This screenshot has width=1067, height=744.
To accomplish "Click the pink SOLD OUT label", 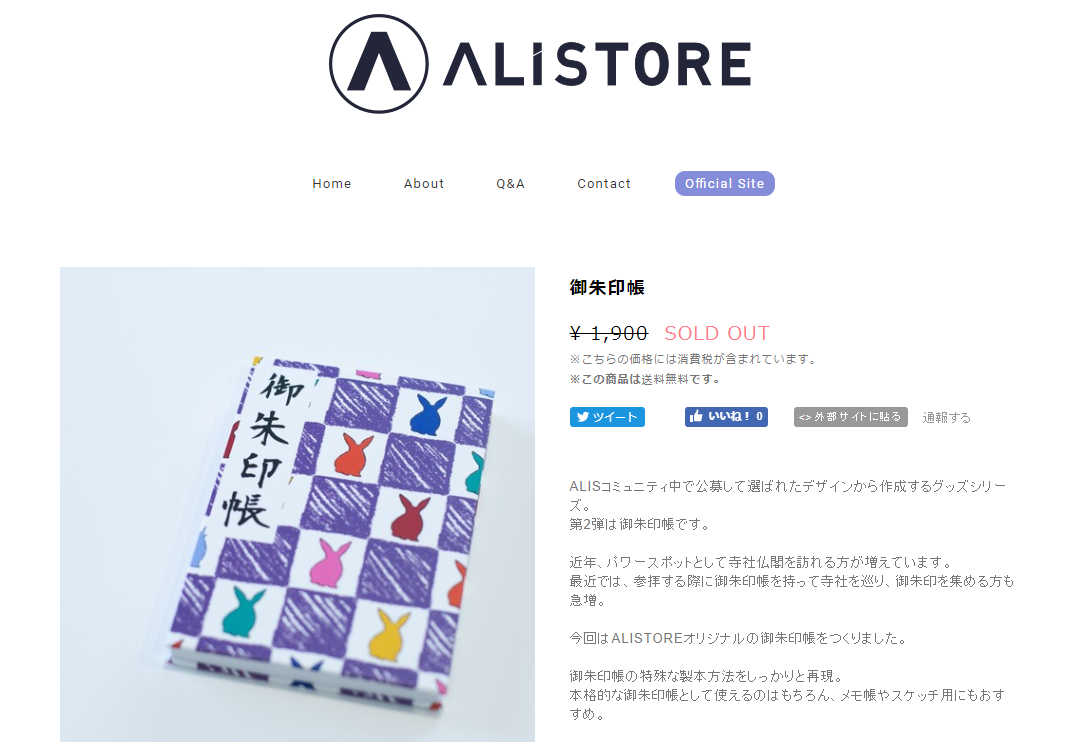I will (x=717, y=333).
